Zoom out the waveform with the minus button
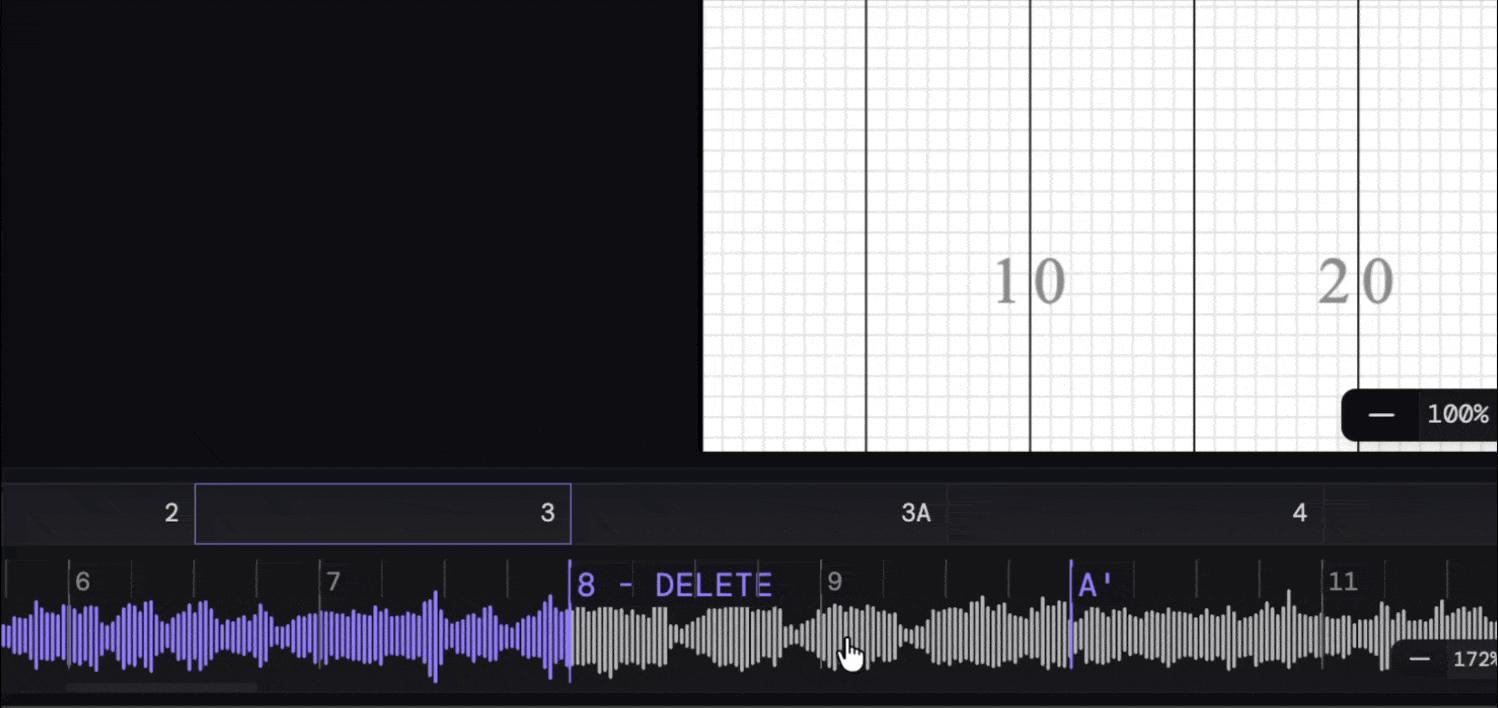The width and height of the screenshot is (1498, 708). (x=1419, y=659)
